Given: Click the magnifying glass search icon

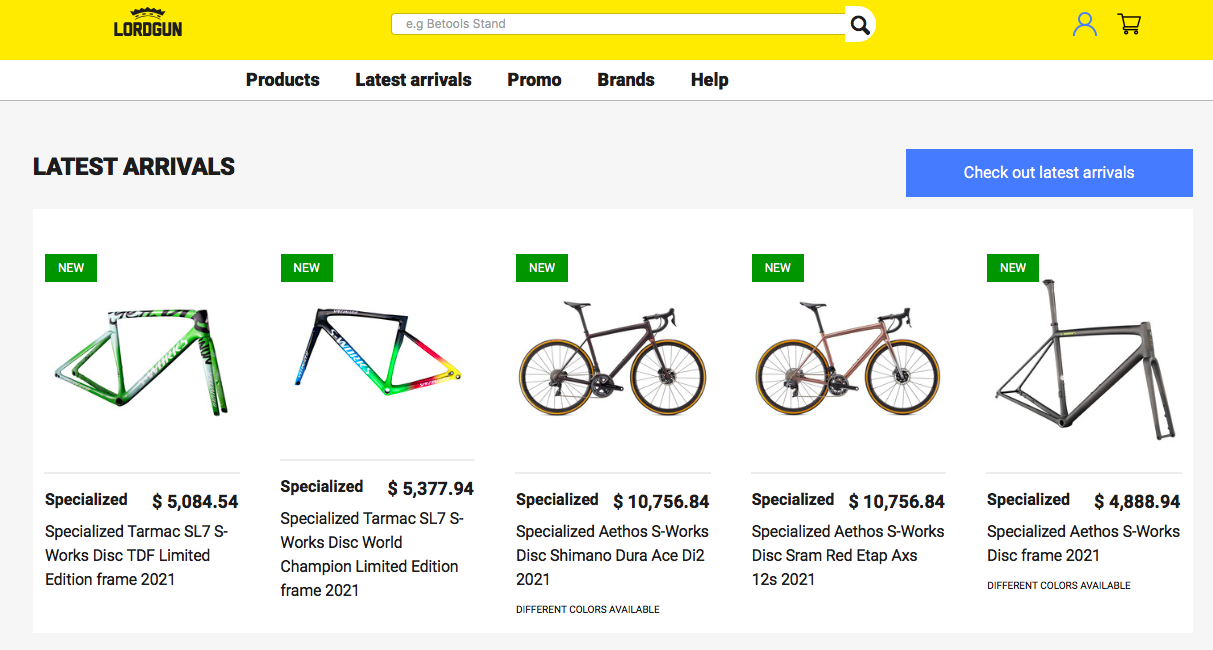Looking at the screenshot, I should 859,24.
